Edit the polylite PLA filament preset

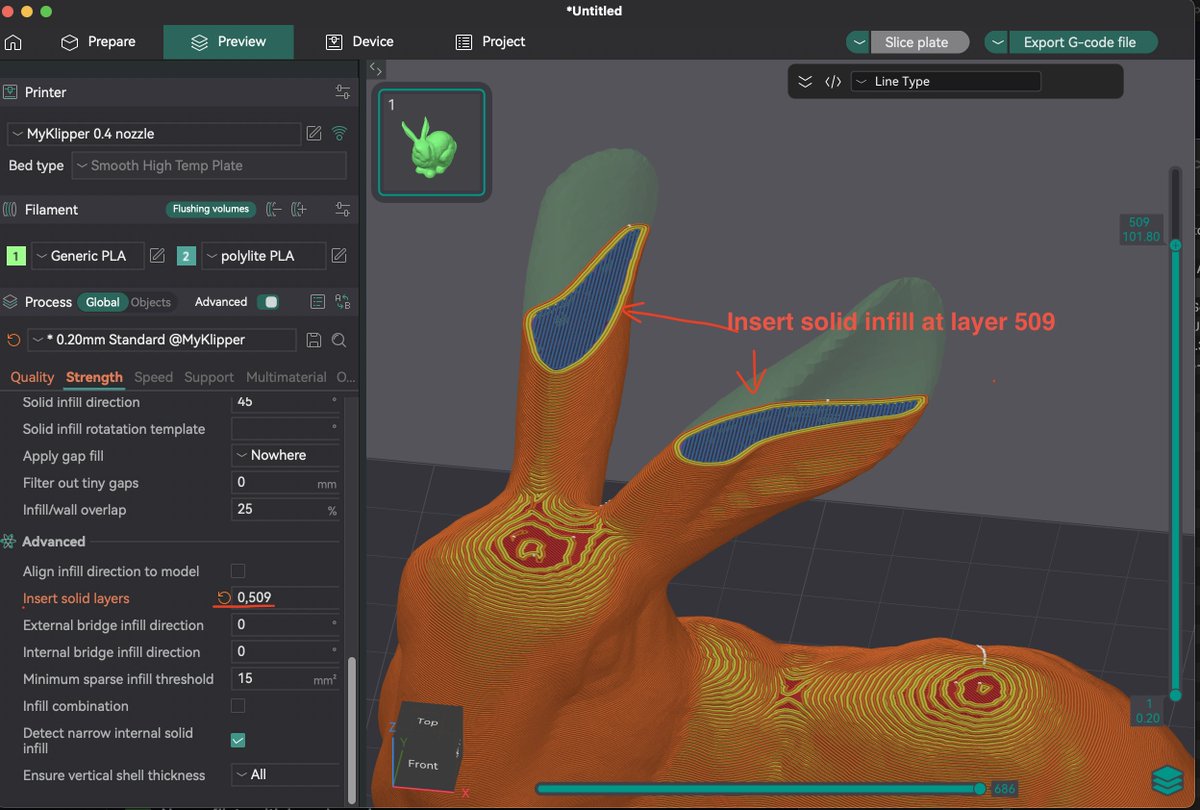click(339, 256)
